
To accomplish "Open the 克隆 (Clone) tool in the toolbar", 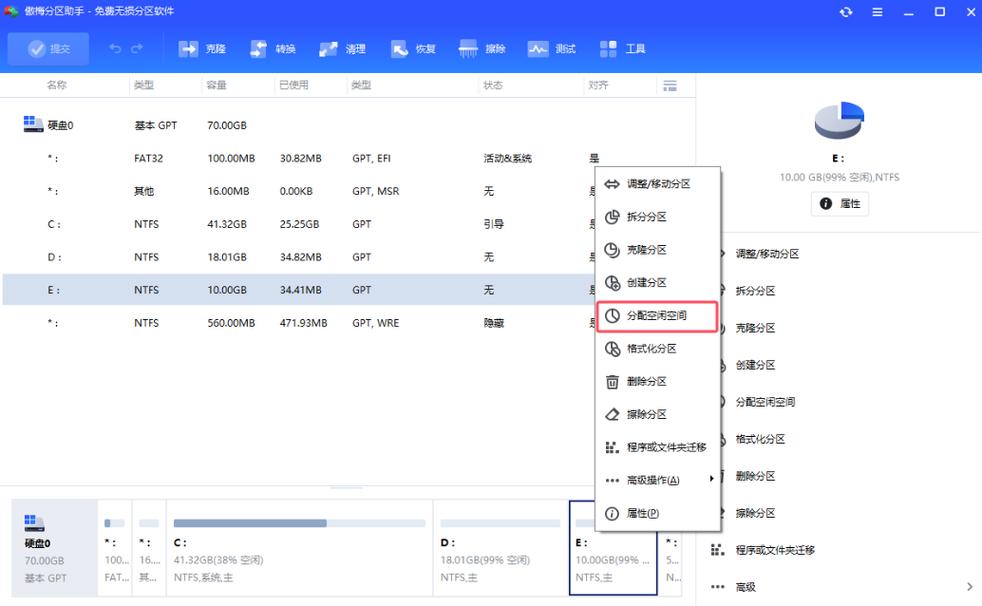I will tap(203, 47).
